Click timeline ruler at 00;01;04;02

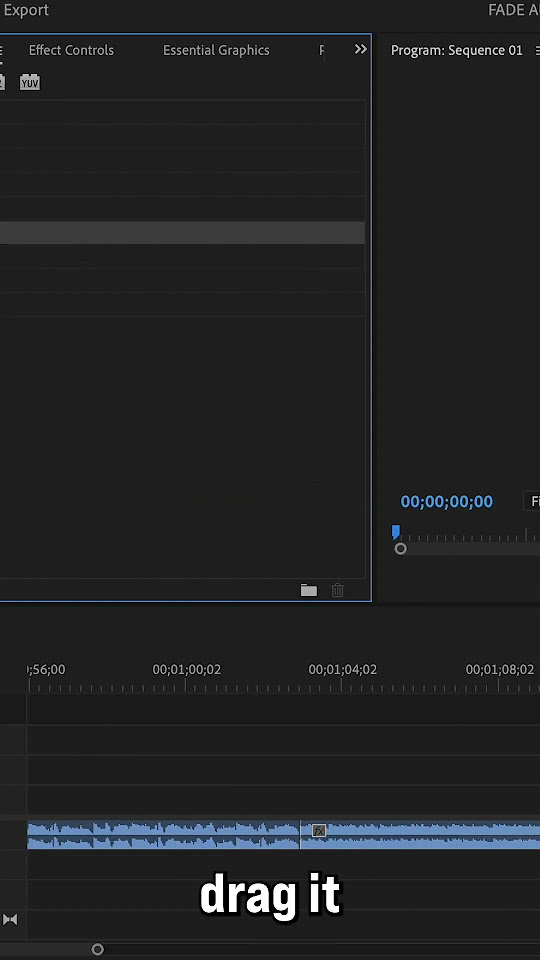click(x=342, y=670)
